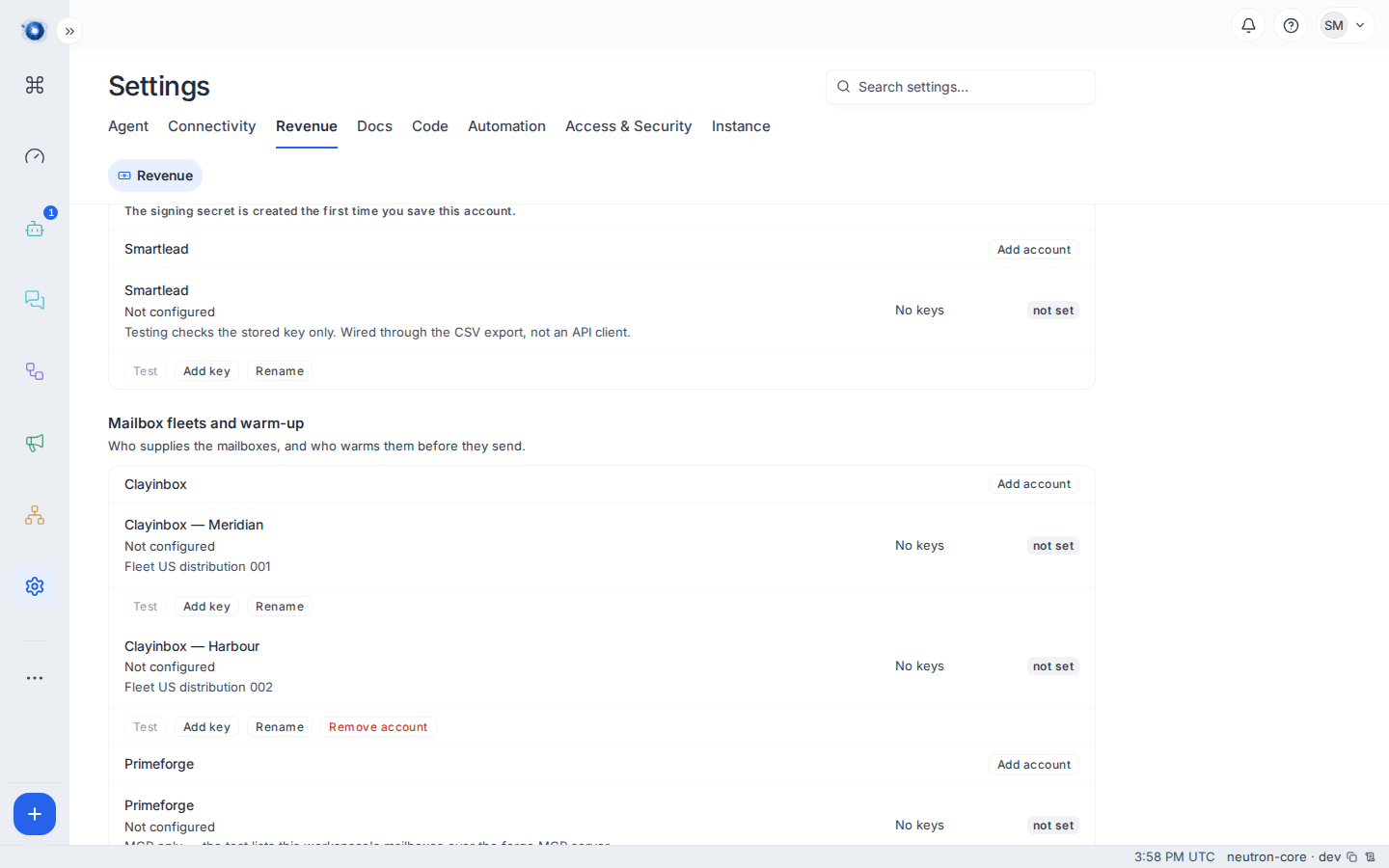Rename the Clayinbox — Harbour account

coord(280,727)
